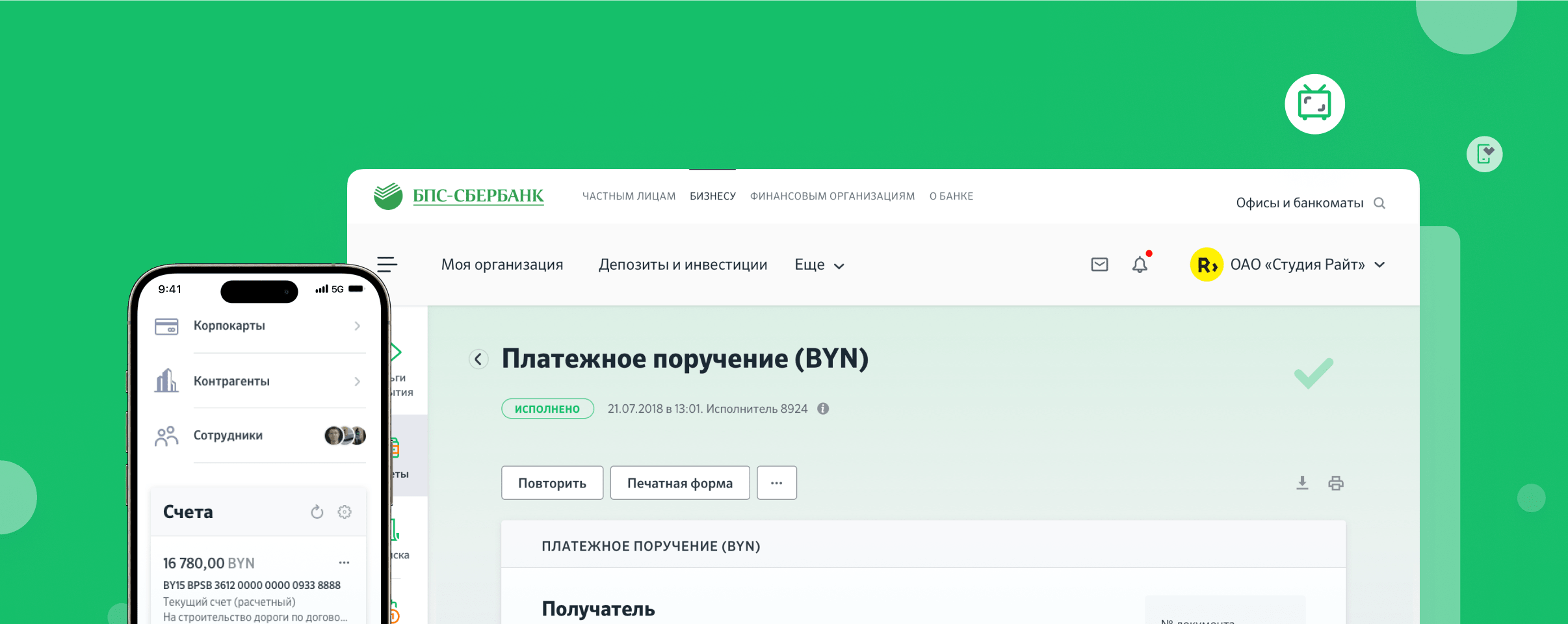Viewport: 1568px width, 624px height.
Task: Open Счета settings gear icon
Action: (x=345, y=512)
